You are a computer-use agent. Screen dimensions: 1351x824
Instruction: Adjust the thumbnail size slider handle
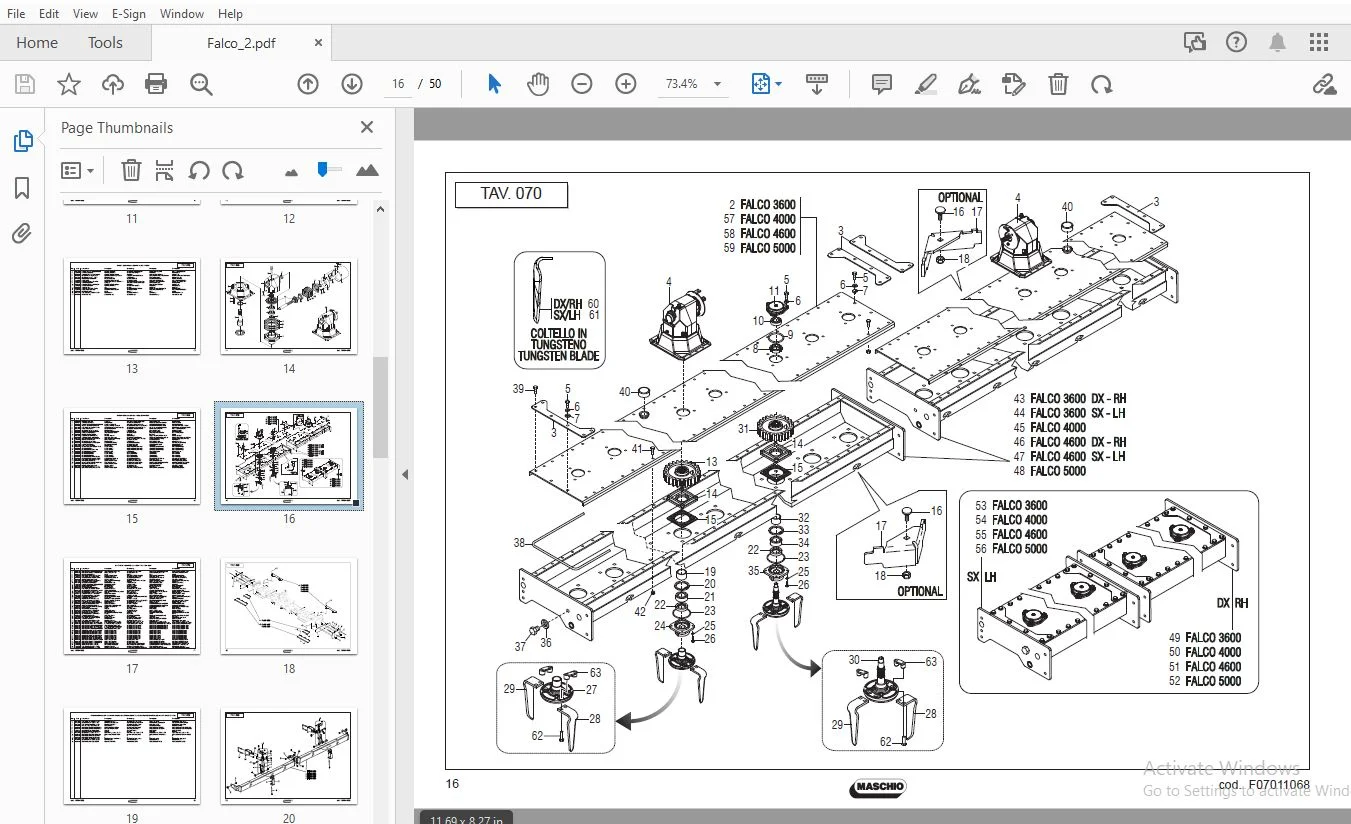coord(323,169)
